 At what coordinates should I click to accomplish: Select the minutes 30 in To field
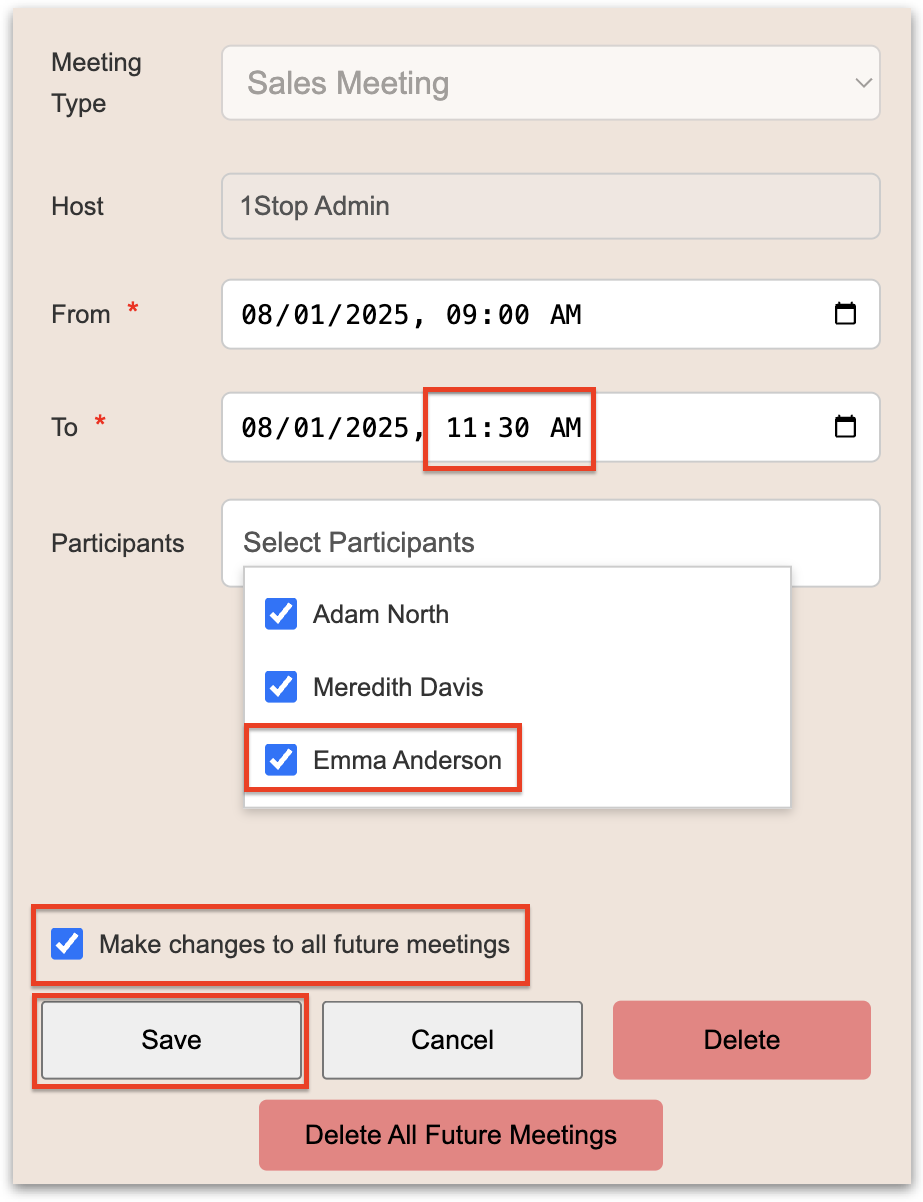click(513, 428)
